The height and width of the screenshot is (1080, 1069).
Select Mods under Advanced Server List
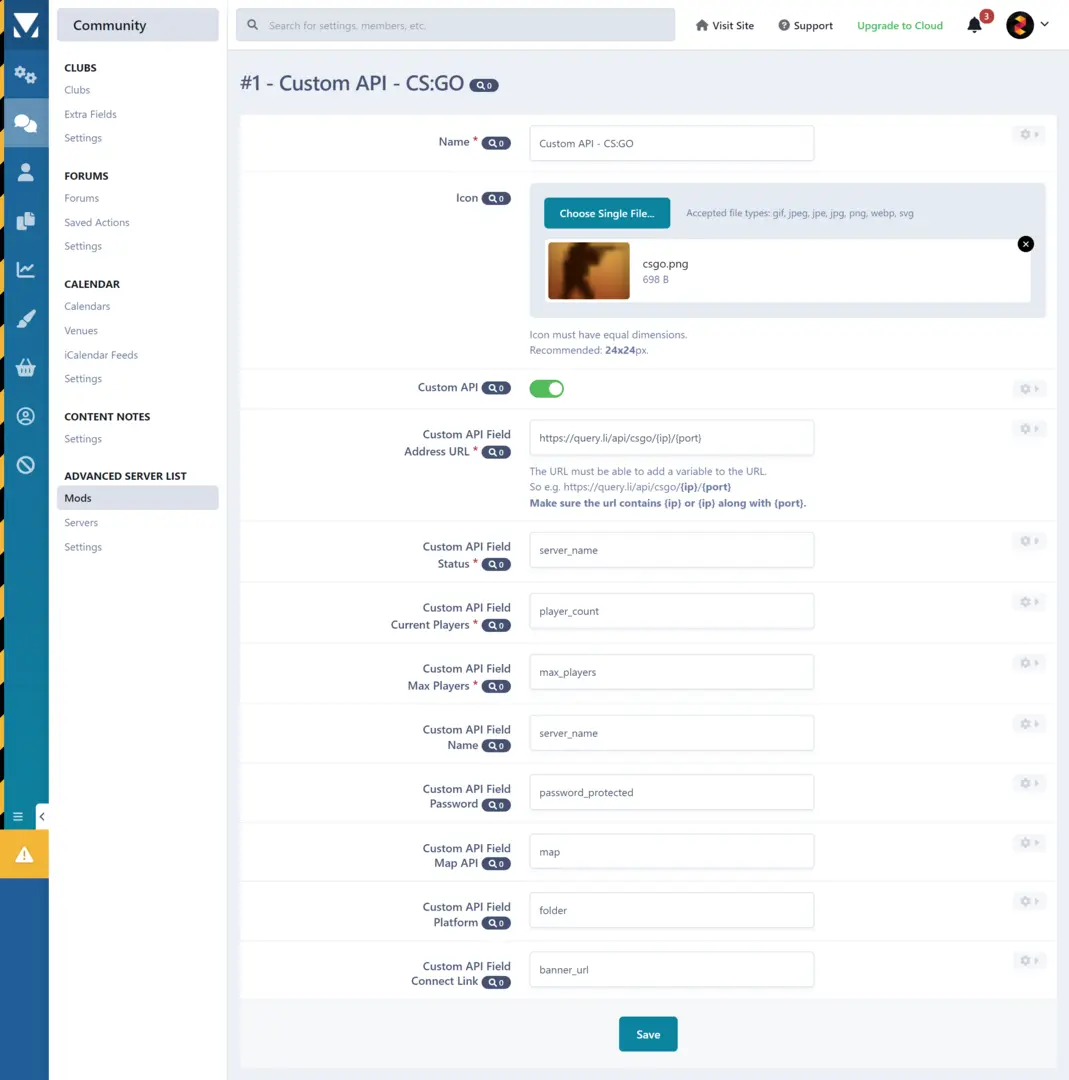(138, 498)
